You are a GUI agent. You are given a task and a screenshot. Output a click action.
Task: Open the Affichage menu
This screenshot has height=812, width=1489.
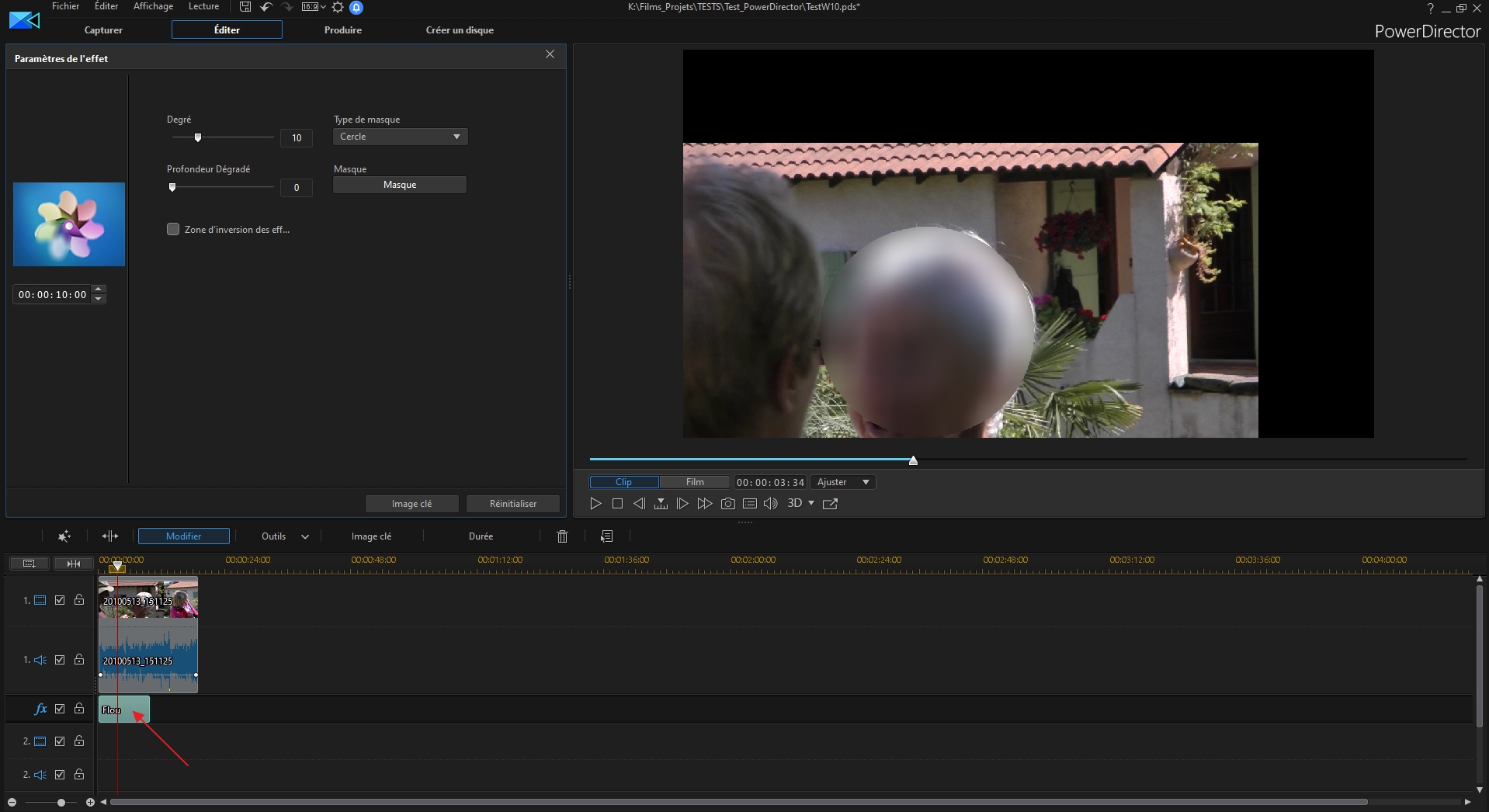pos(153,6)
